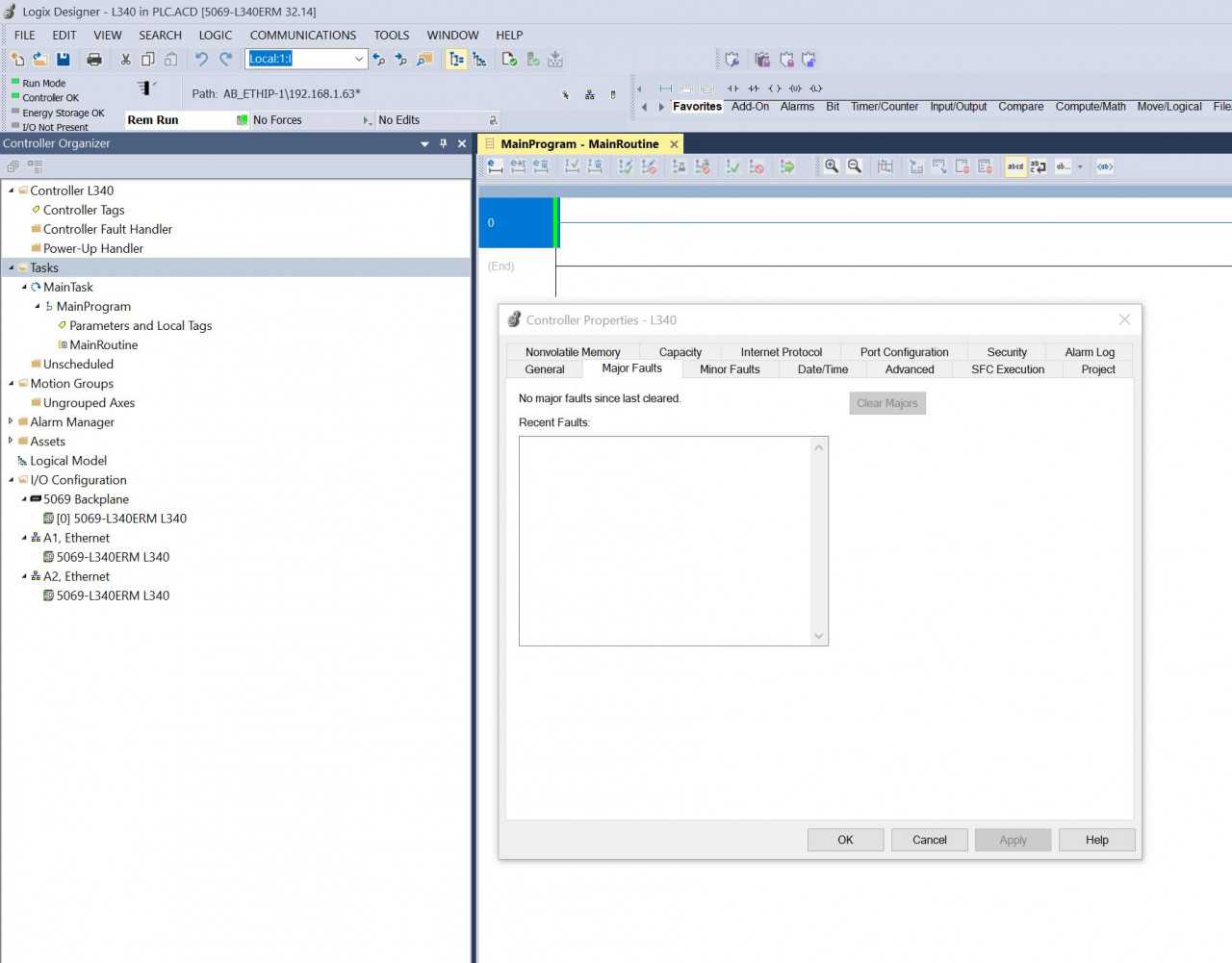1232x963 pixels.
Task: Insert a normally open contact instruction
Action: (733, 89)
